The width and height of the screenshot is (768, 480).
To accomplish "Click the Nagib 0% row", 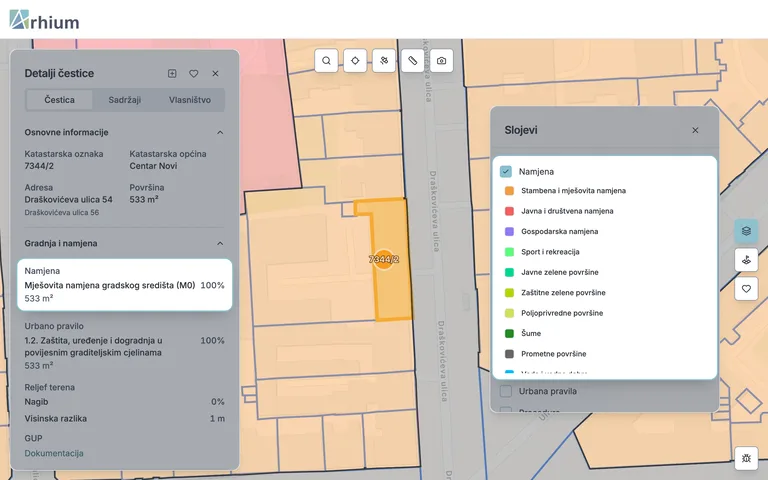I will [124, 402].
